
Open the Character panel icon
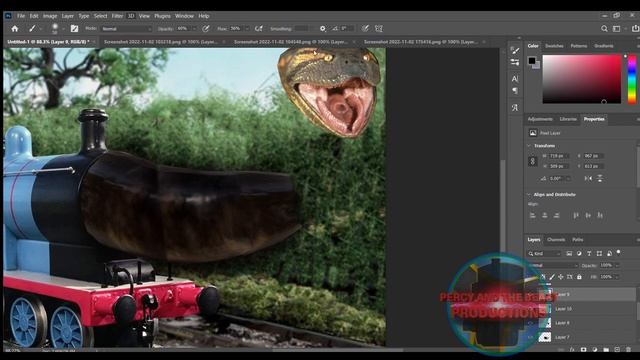515,79
